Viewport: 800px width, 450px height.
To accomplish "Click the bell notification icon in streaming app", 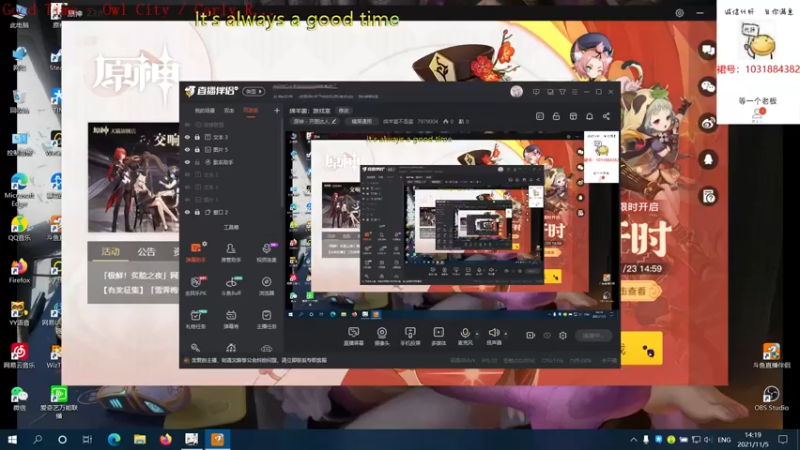I will (x=589, y=116).
